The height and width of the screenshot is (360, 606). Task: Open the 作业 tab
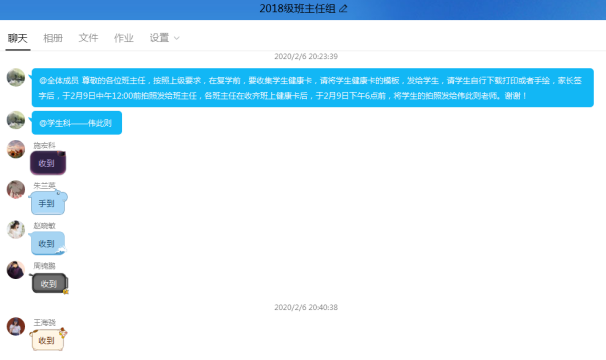coord(124,38)
